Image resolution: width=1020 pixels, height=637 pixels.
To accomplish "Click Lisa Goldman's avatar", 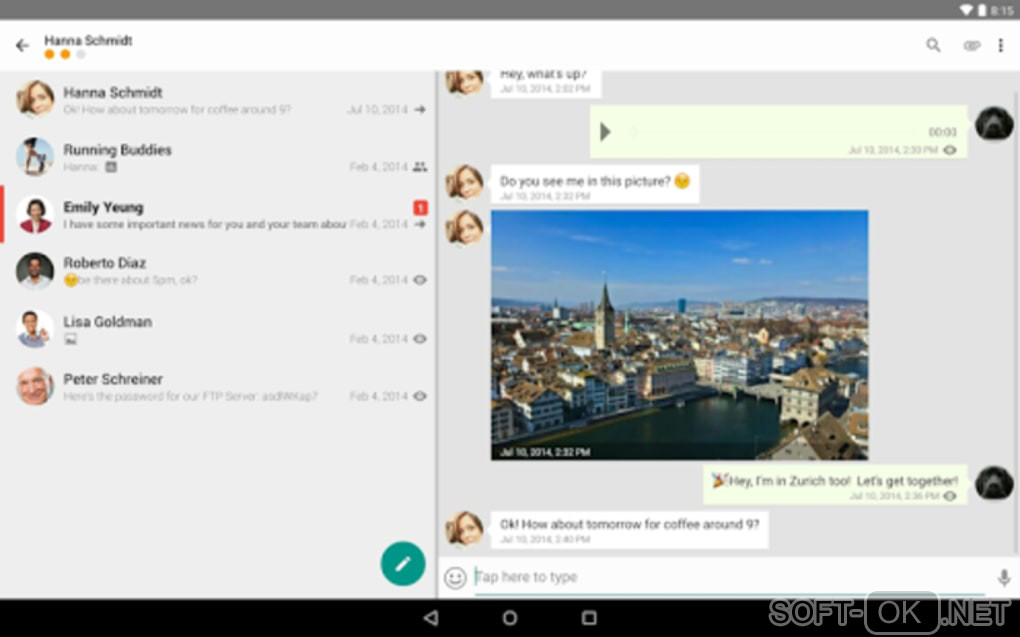I will [35, 329].
